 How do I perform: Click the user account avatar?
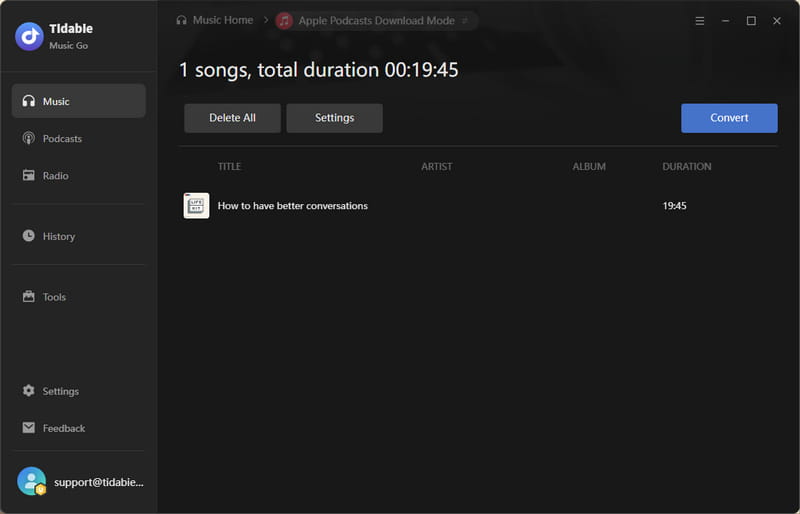coord(32,481)
